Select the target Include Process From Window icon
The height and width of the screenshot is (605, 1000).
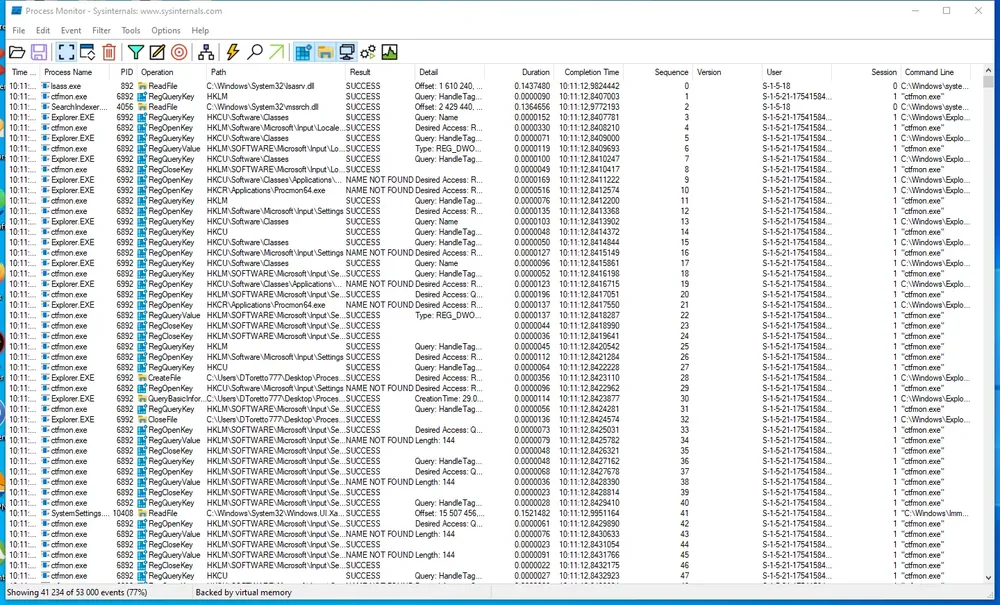179,52
